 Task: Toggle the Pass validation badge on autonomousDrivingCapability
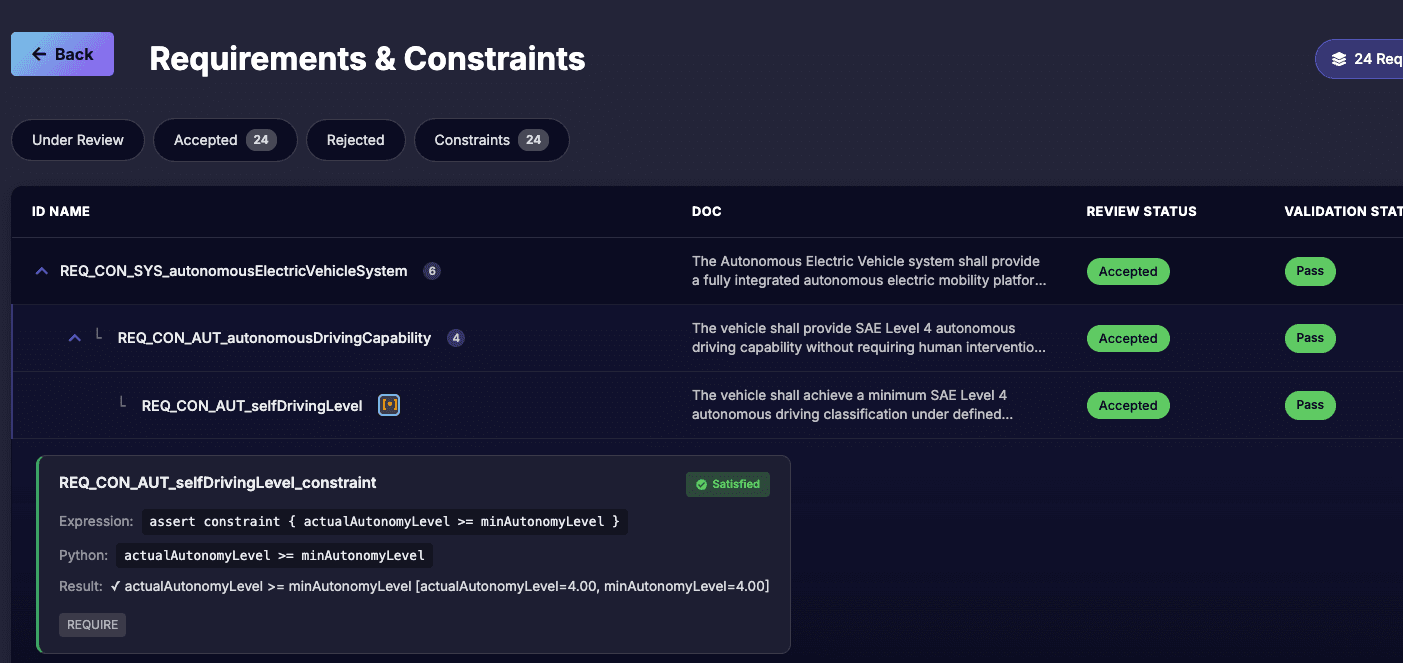[x=1310, y=338]
